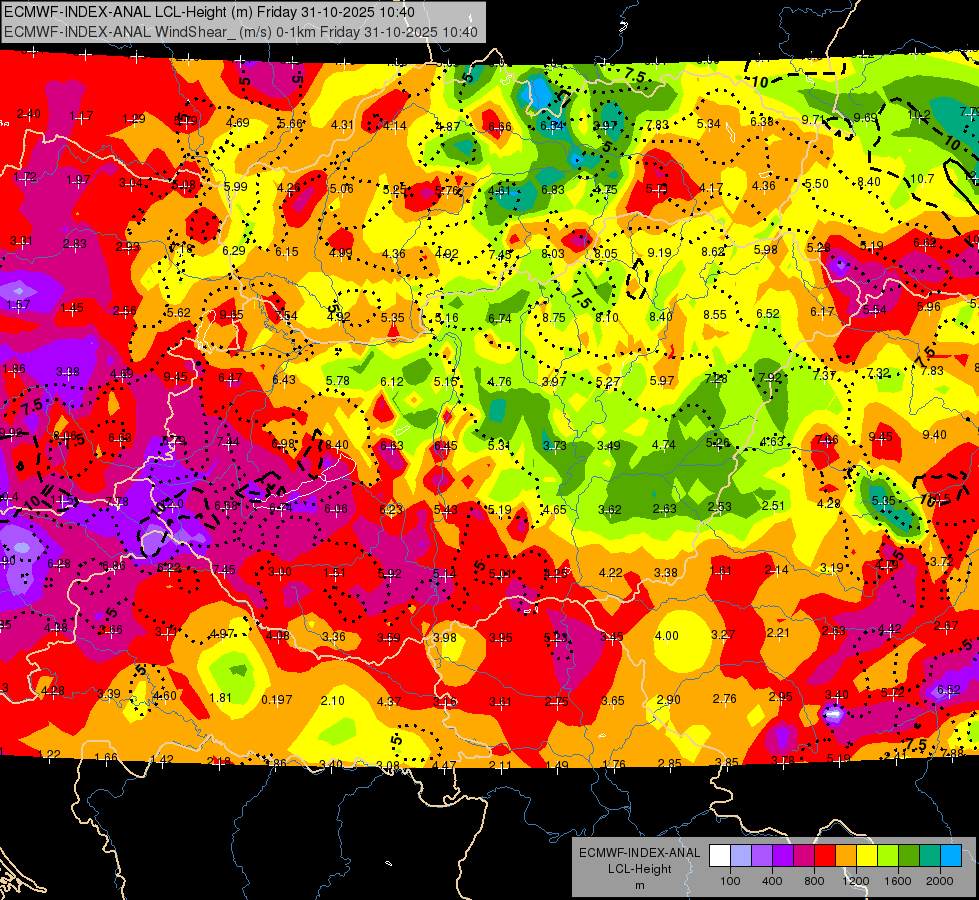This screenshot has height=900, width=979.
Task: Click the white legend color swatch
Action: 720,856
